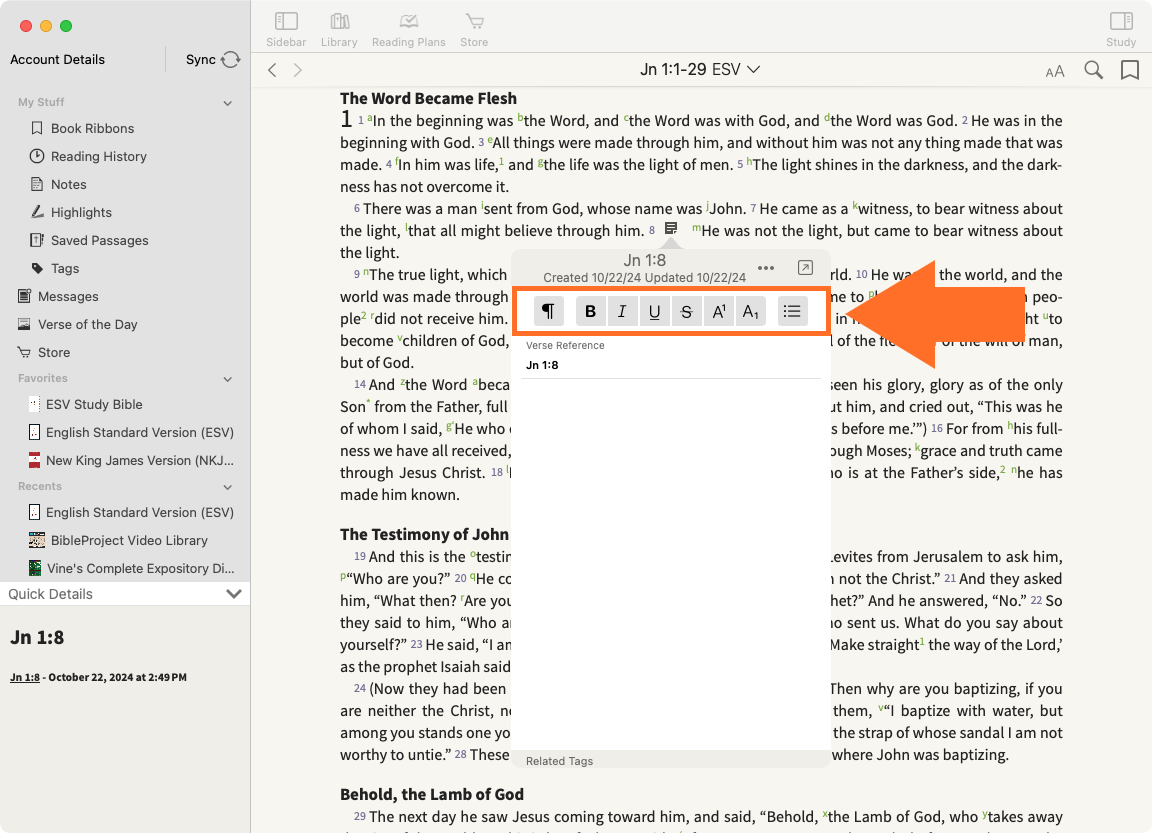This screenshot has height=833, width=1152.
Task: Collapse the Quick Details panel
Action: pyautogui.click(x=234, y=594)
